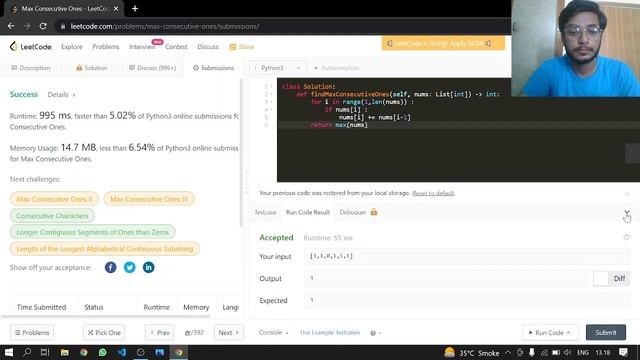The image size is (640, 360).
Task: Click the Run Code button
Action: pos(549,333)
